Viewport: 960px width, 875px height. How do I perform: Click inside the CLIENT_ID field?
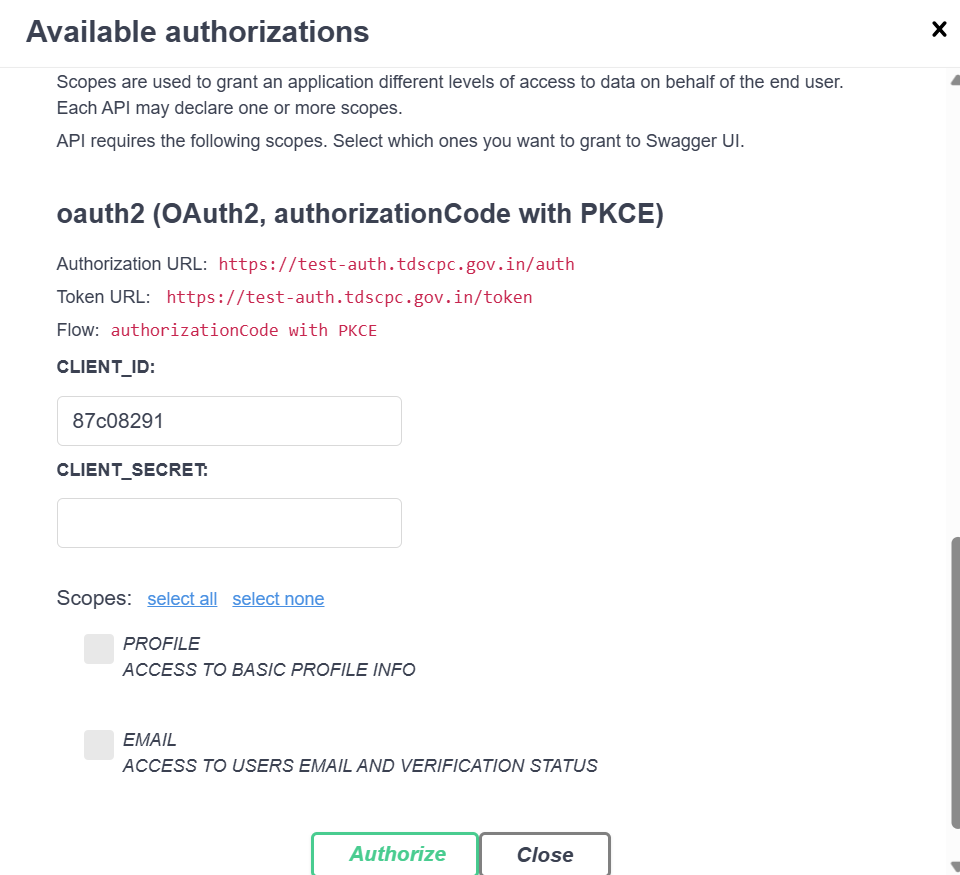click(x=229, y=420)
